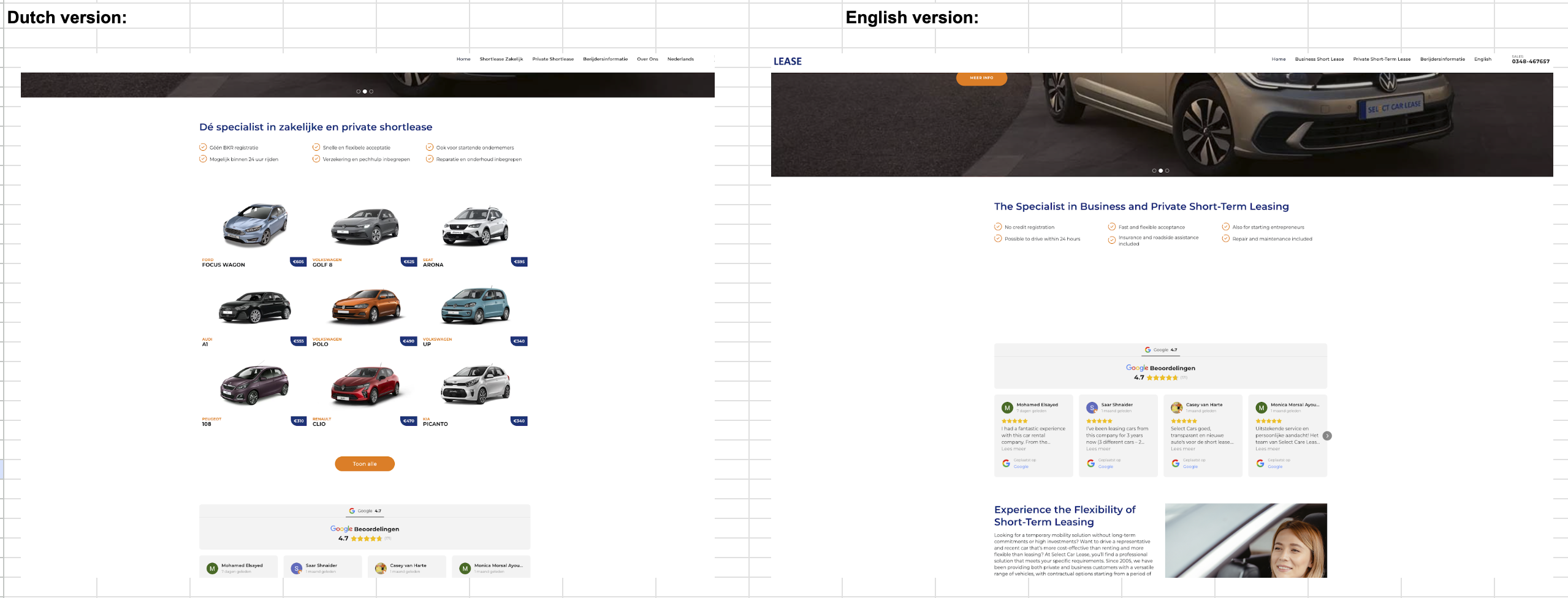Click Mohamed Elsayed's avatar in English reviews

pyautogui.click(x=1007, y=407)
